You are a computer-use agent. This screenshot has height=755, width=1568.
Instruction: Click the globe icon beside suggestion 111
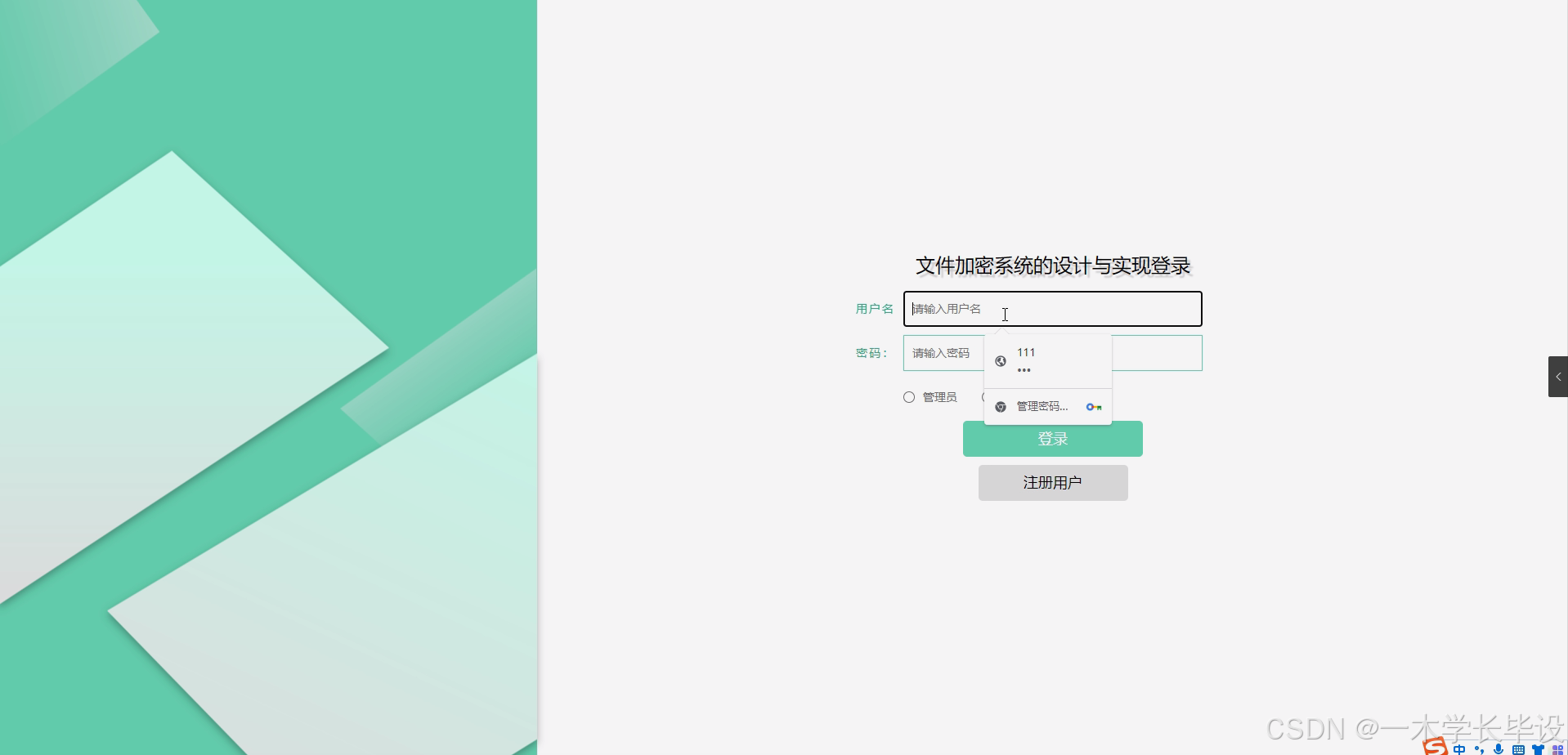point(1001,360)
